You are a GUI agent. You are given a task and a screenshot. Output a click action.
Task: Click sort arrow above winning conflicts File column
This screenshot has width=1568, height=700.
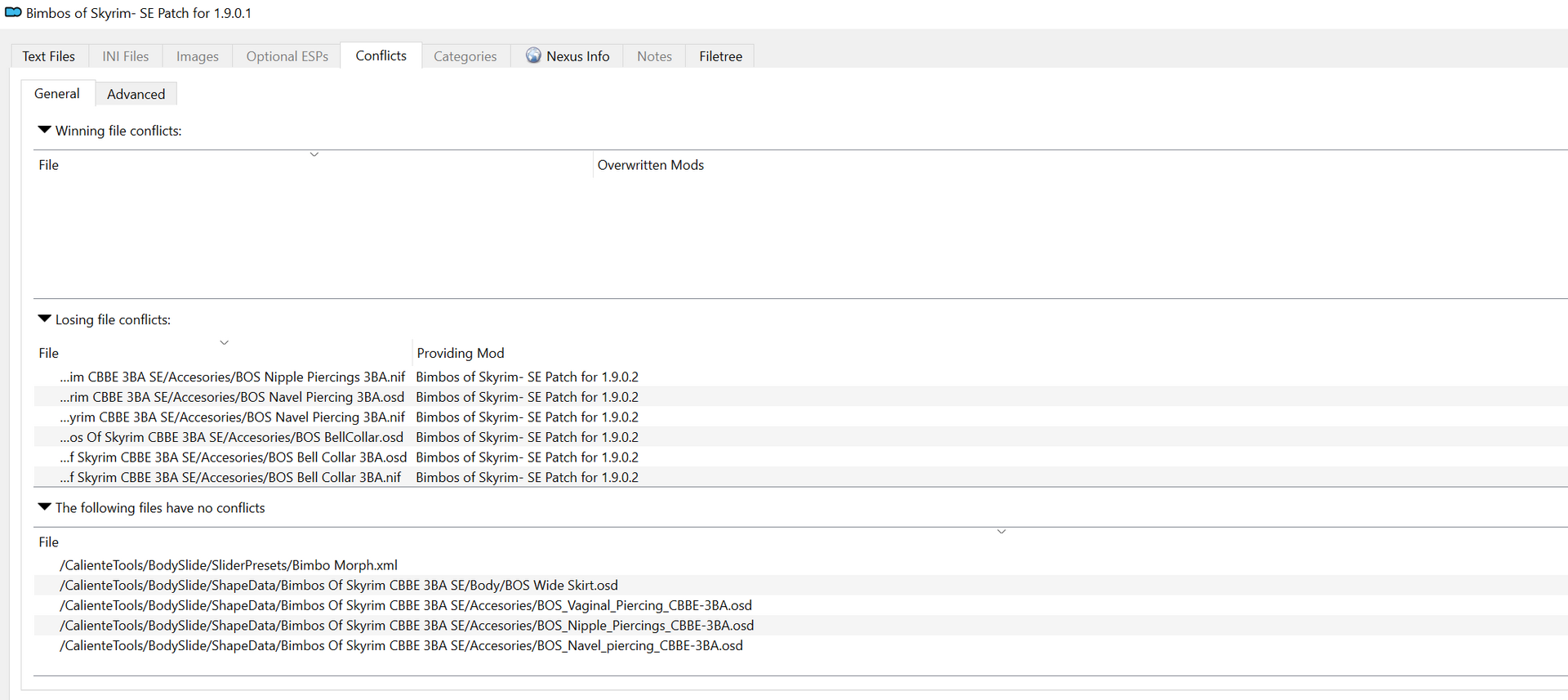314,154
